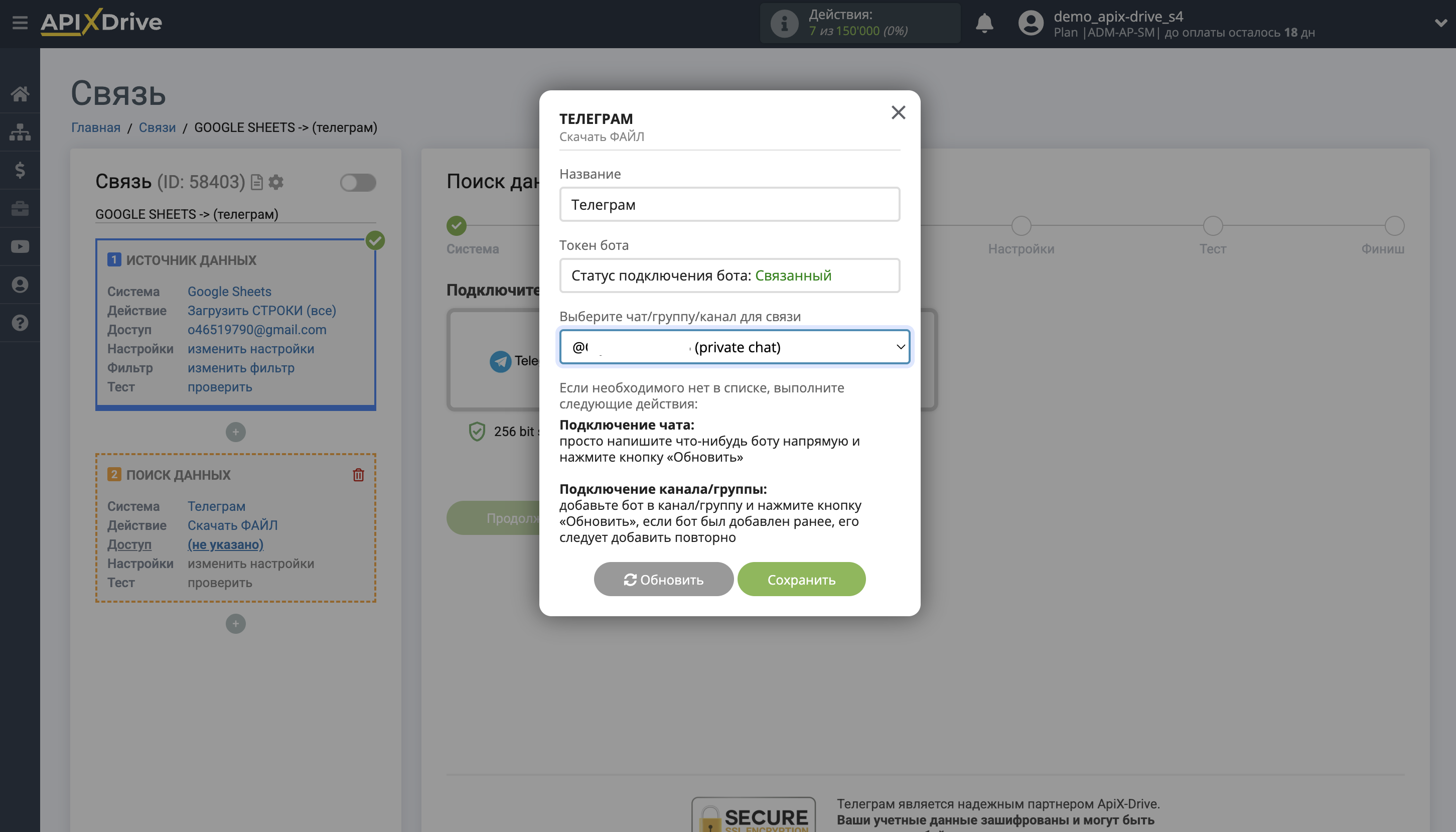1456x832 pixels.
Task: Expand the account menu in top right corner
Action: (1440, 24)
